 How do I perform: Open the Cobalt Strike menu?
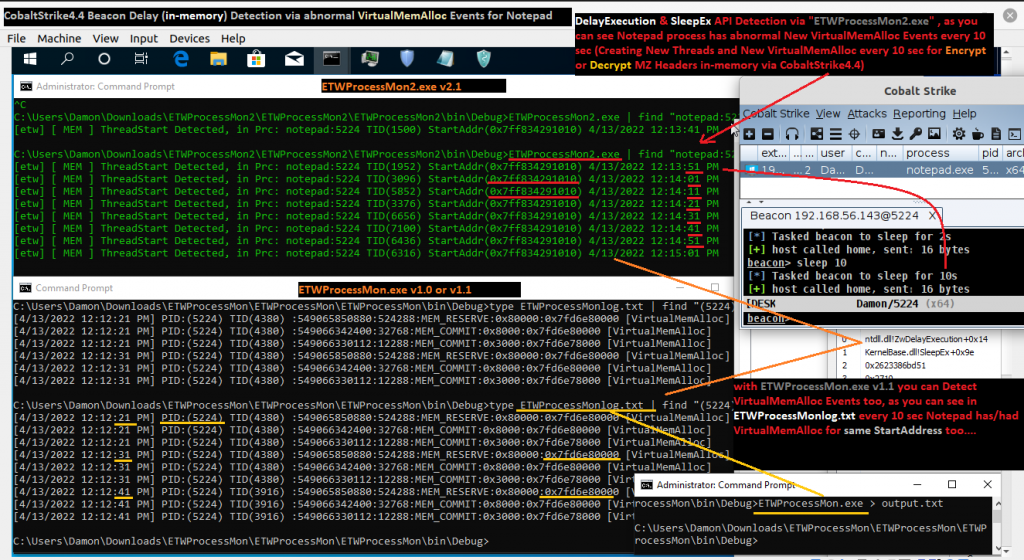click(x=776, y=114)
